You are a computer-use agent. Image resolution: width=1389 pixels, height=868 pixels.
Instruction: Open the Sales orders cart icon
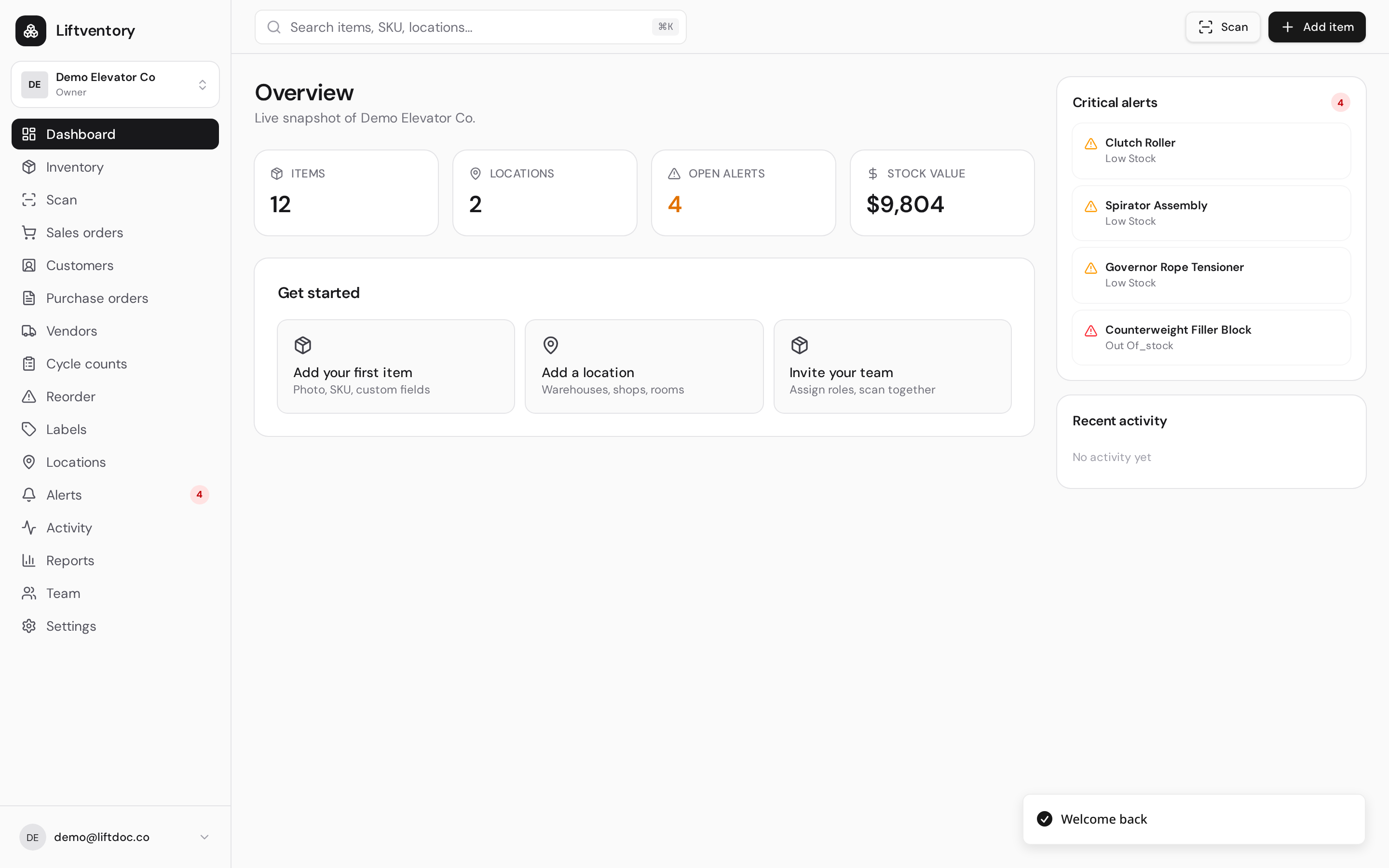[x=29, y=232]
